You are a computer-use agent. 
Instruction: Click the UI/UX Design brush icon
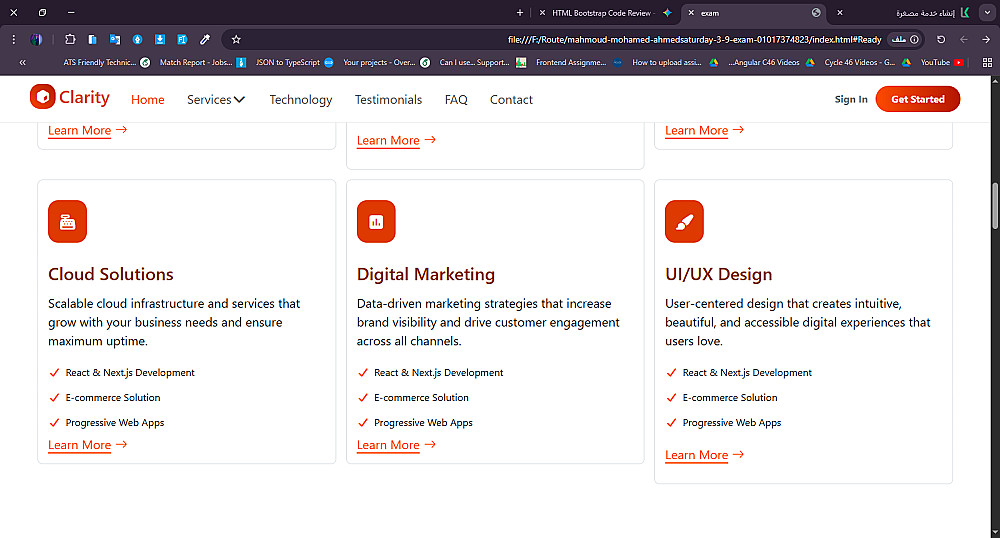click(x=684, y=221)
